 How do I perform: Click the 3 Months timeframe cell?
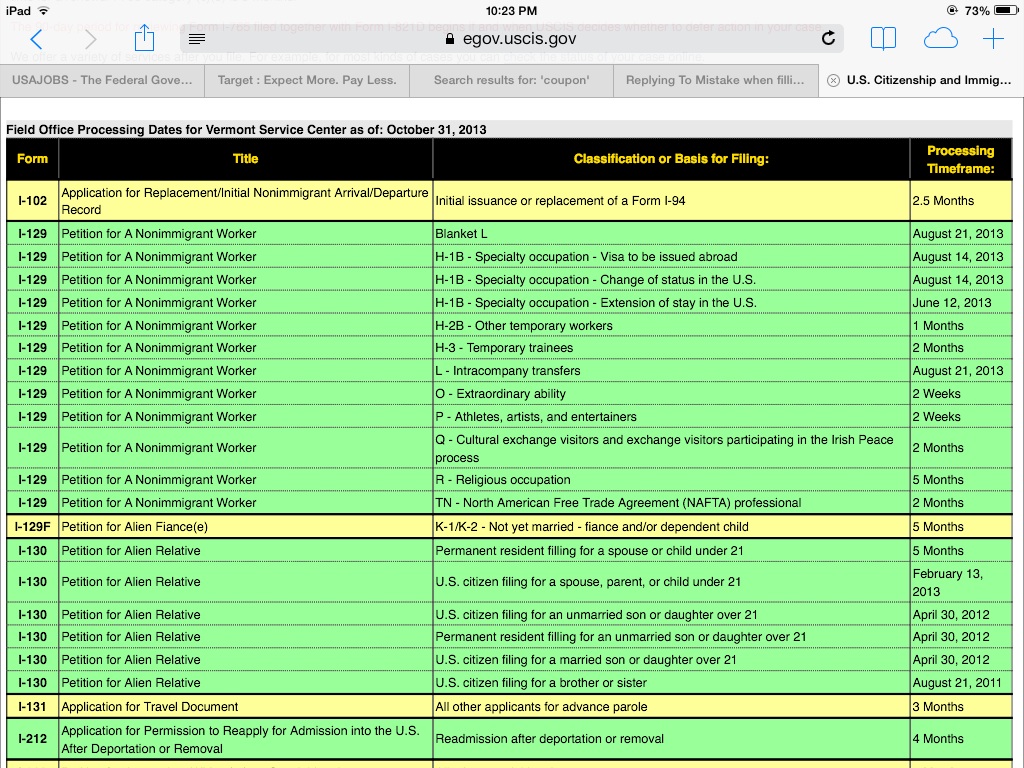tap(961, 707)
